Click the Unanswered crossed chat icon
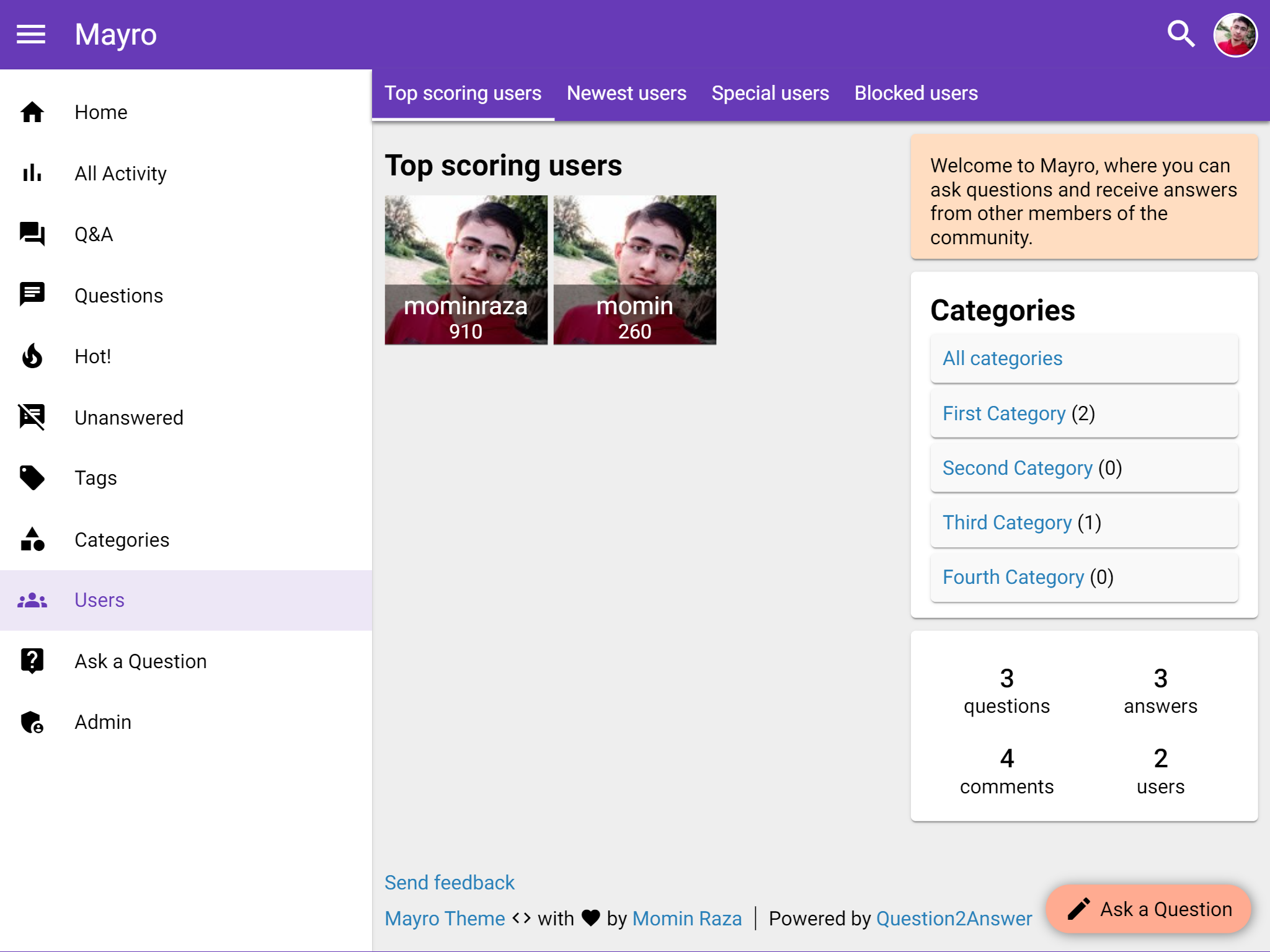 32,417
